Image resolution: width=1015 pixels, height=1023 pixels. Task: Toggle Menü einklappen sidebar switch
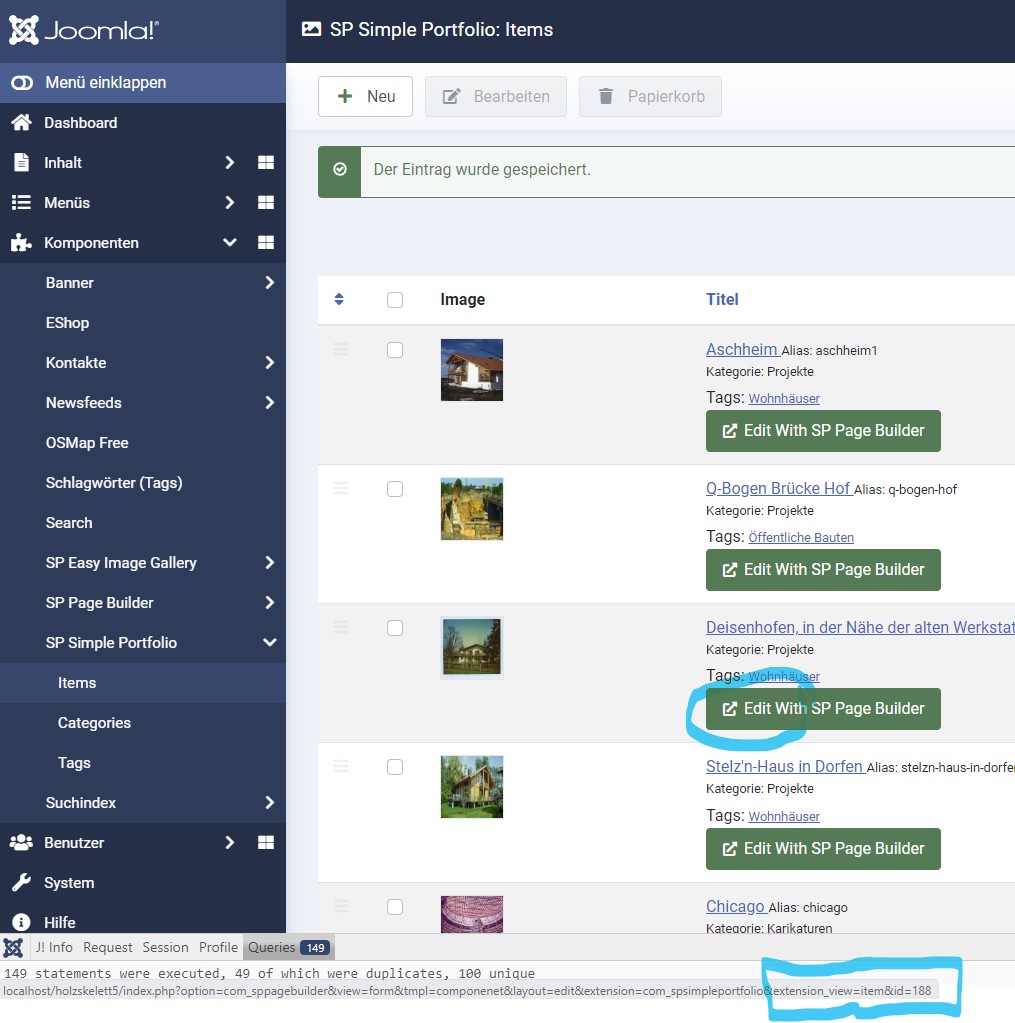[21, 83]
